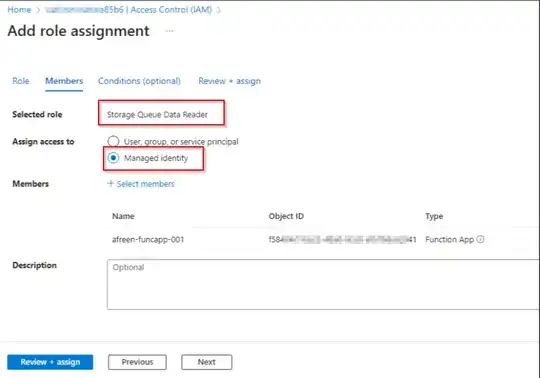
Task: Switch to the Members tab
Action: [64, 81]
